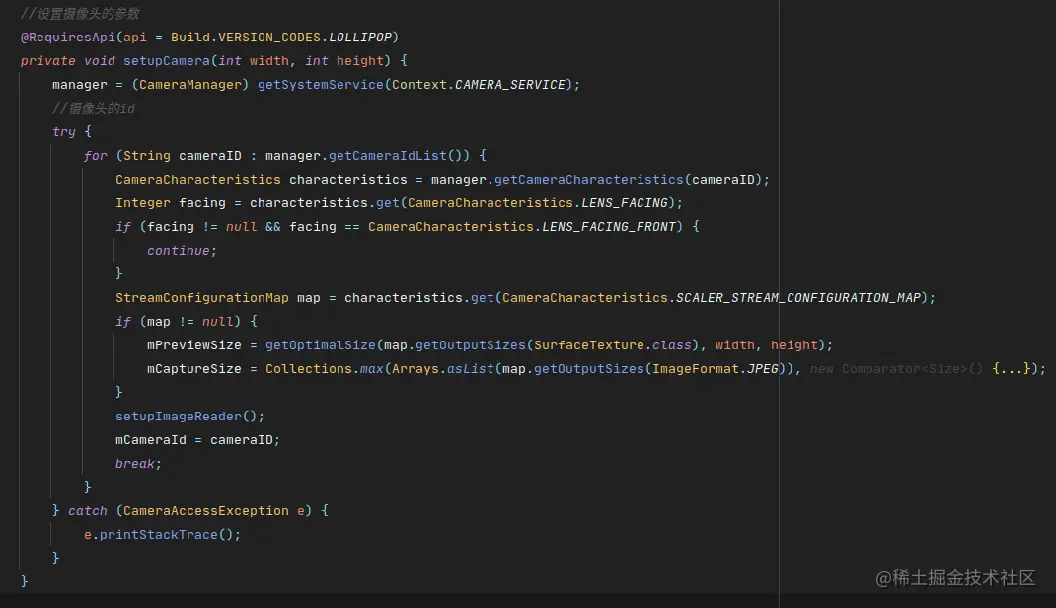
Task: Select the ImageFormat.JPEG argument
Action: (x=715, y=369)
